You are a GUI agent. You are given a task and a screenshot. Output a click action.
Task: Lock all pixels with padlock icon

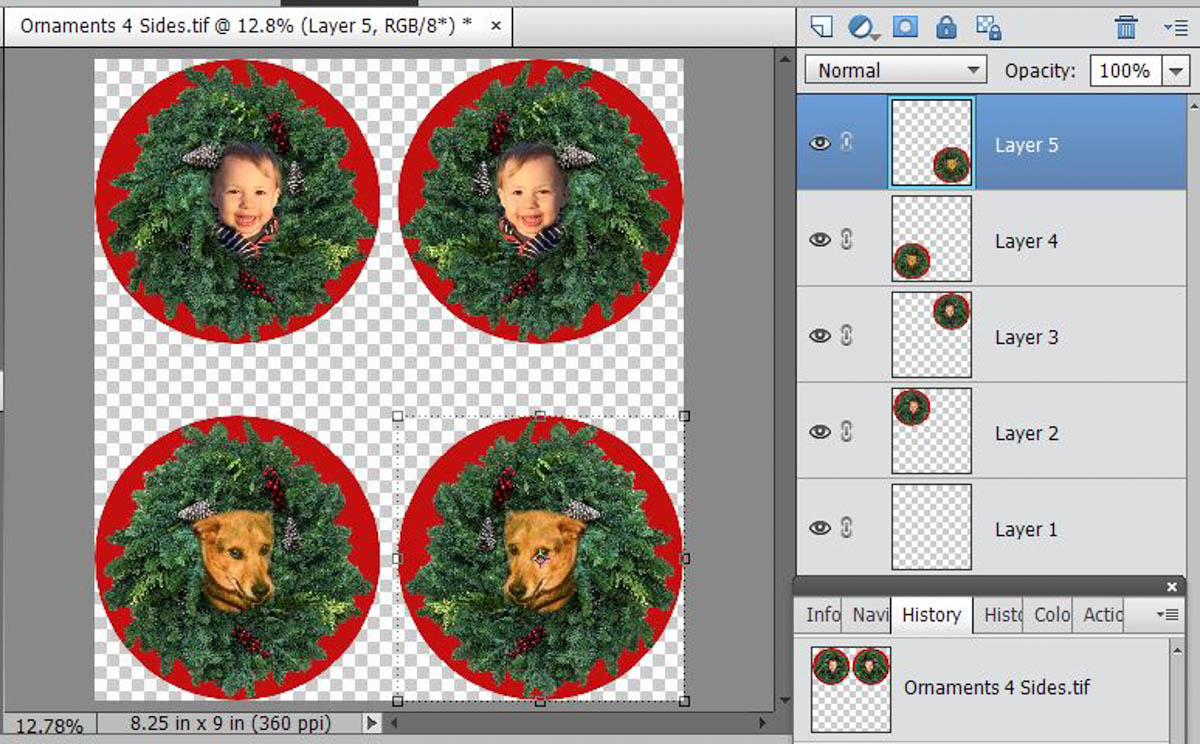pos(948,26)
